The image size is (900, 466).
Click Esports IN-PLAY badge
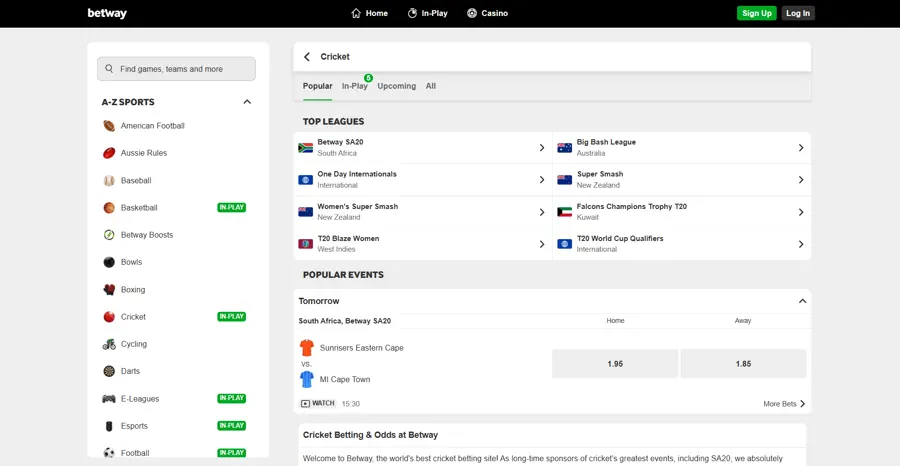pos(231,426)
